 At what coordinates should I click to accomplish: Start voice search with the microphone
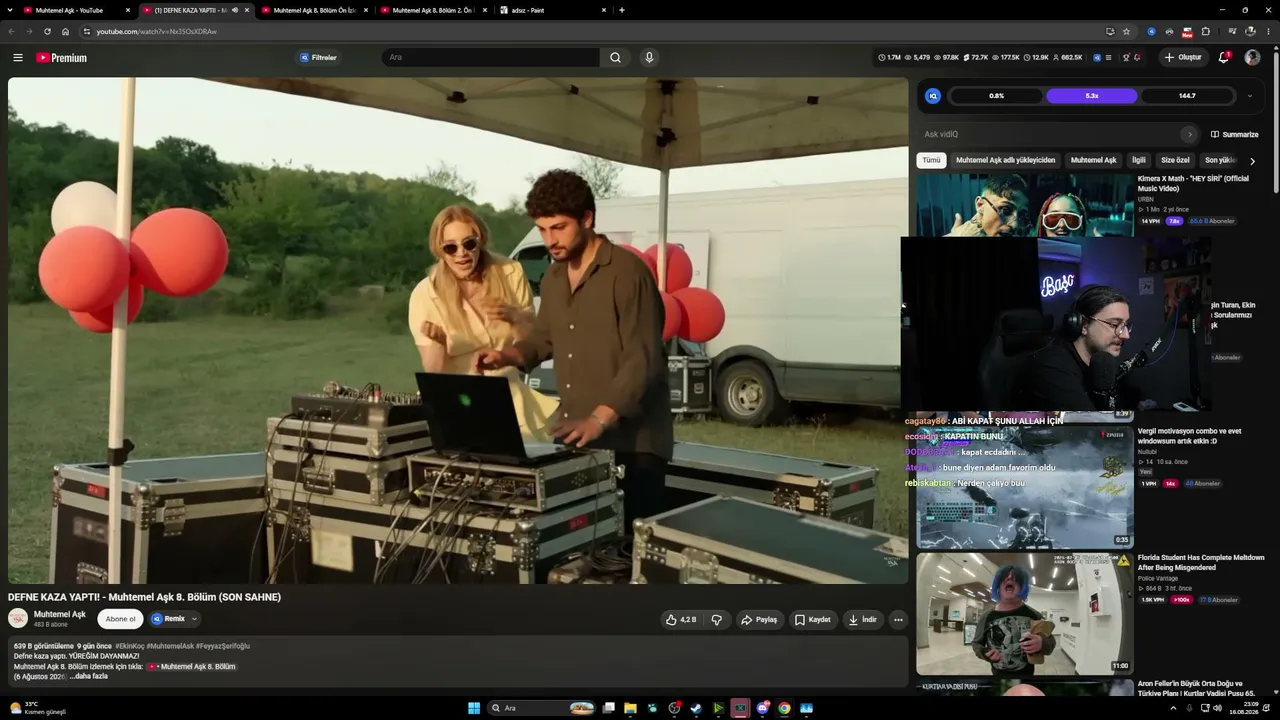coord(649,58)
